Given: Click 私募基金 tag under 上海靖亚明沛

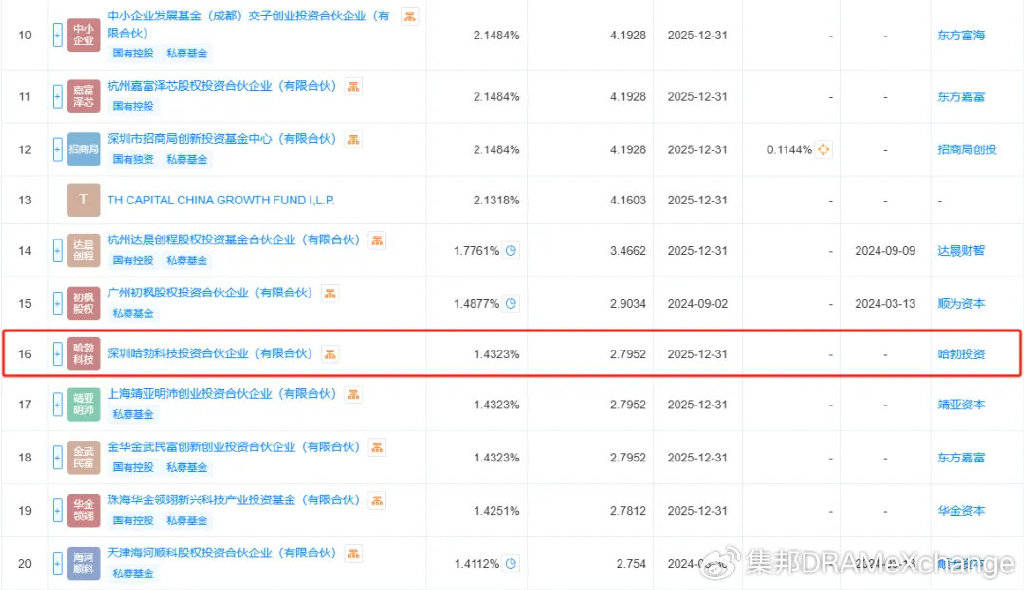Looking at the screenshot, I should (x=133, y=414).
